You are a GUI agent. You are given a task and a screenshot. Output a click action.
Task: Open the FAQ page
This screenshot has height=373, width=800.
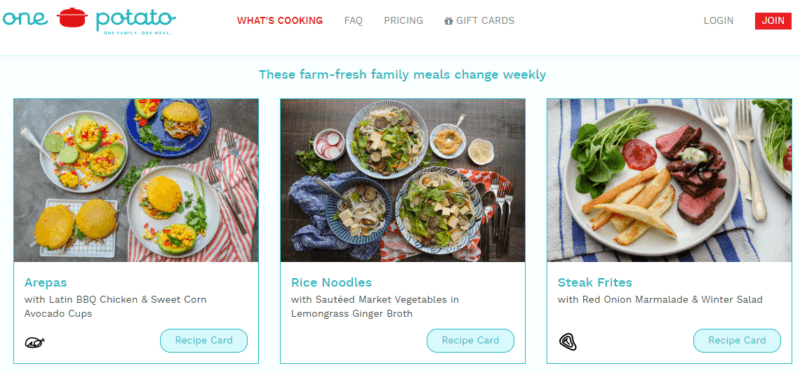[353, 21]
